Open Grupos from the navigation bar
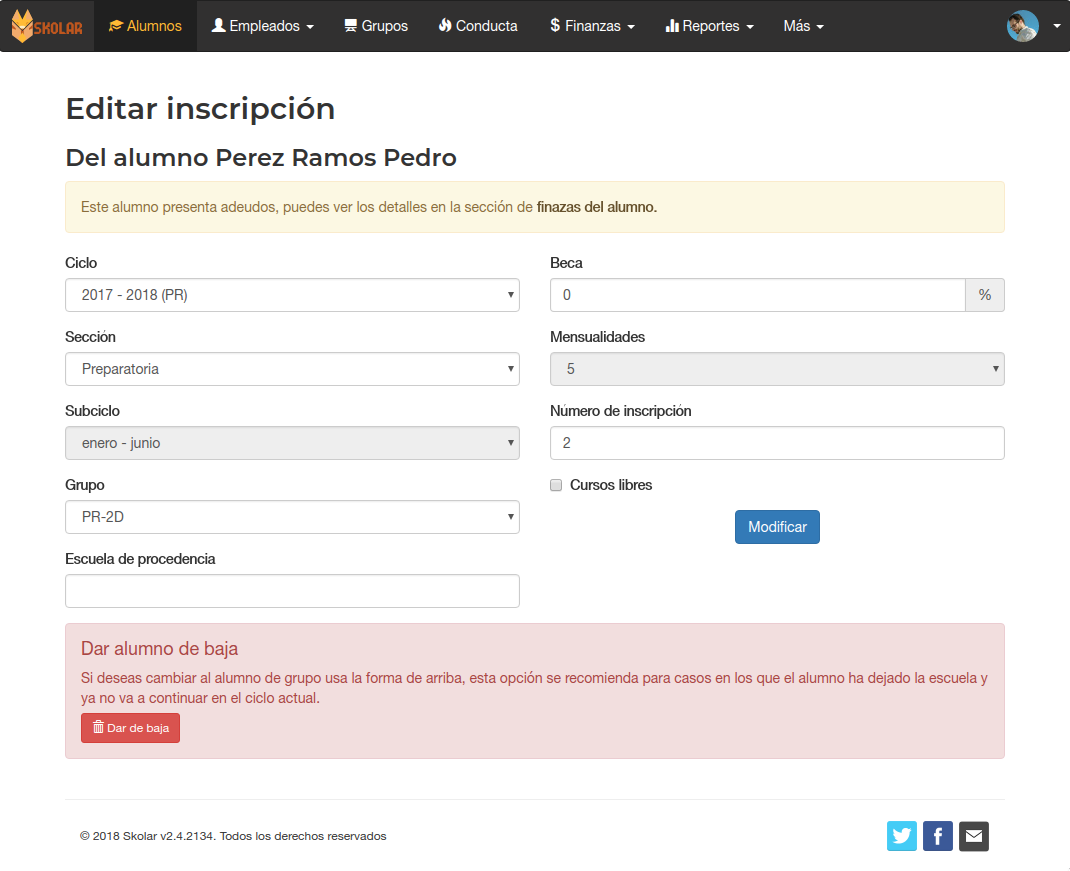The height and width of the screenshot is (871, 1070). pos(375,26)
